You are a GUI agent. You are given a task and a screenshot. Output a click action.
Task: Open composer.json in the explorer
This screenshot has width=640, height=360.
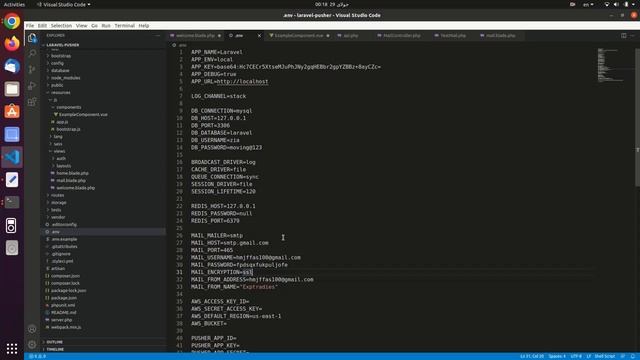pyautogui.click(x=65, y=276)
